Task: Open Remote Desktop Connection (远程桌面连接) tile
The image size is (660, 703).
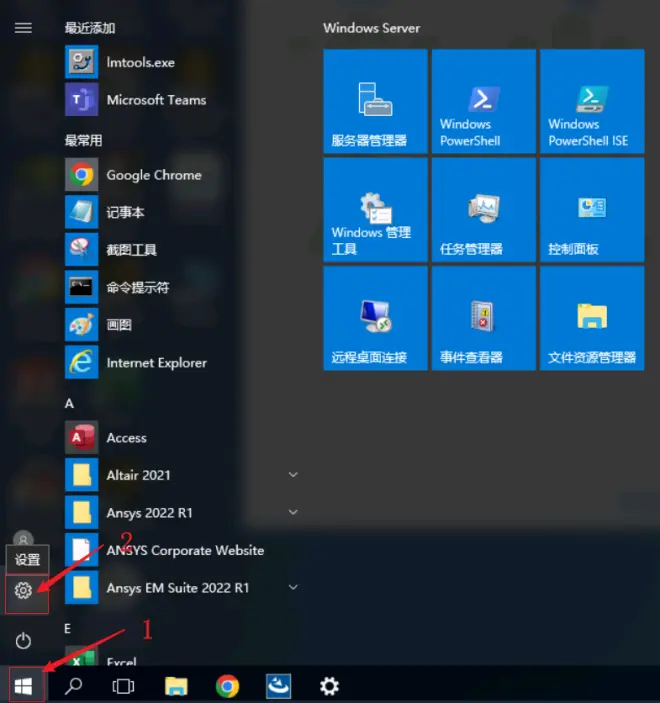Action: click(x=375, y=318)
